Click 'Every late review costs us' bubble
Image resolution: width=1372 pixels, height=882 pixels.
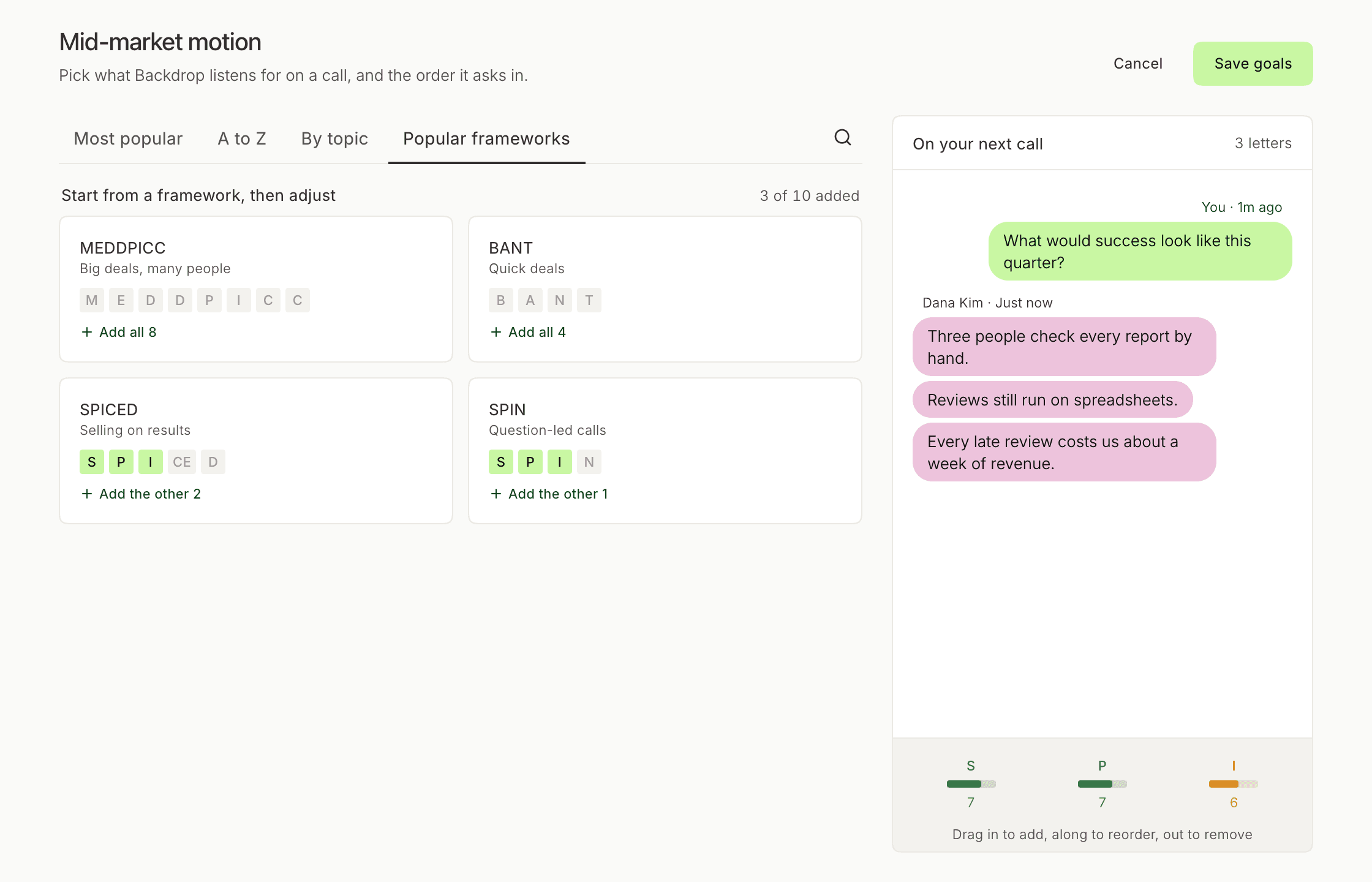(1064, 452)
